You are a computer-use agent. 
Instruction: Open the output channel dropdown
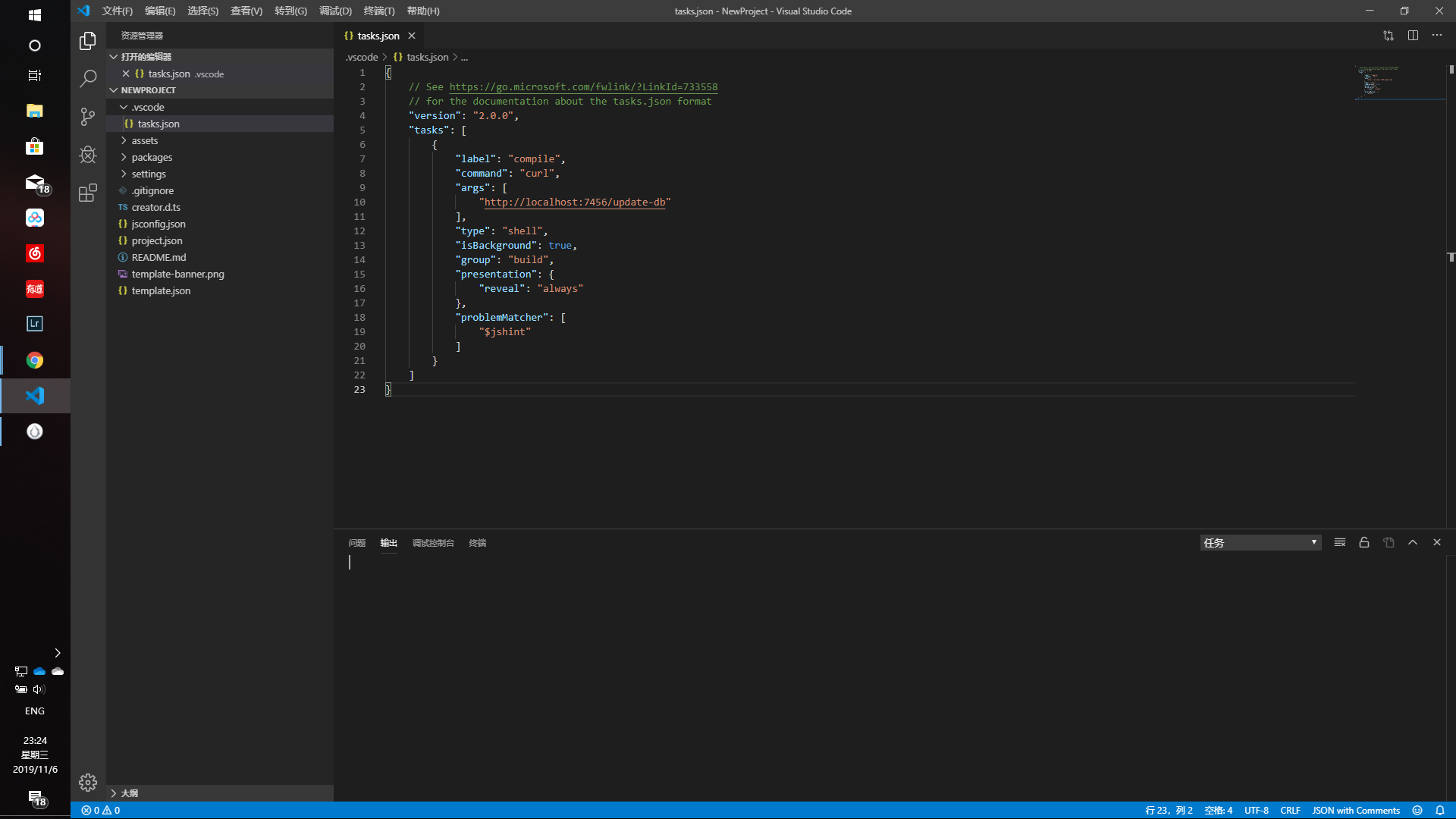click(1260, 542)
